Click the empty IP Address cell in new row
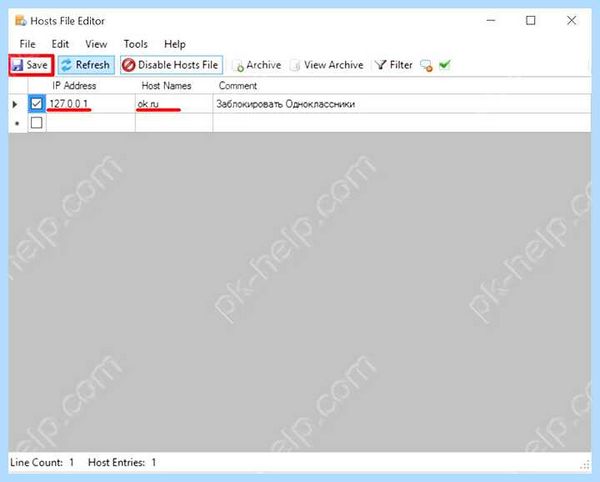The image size is (600, 482). pyautogui.click(x=91, y=123)
